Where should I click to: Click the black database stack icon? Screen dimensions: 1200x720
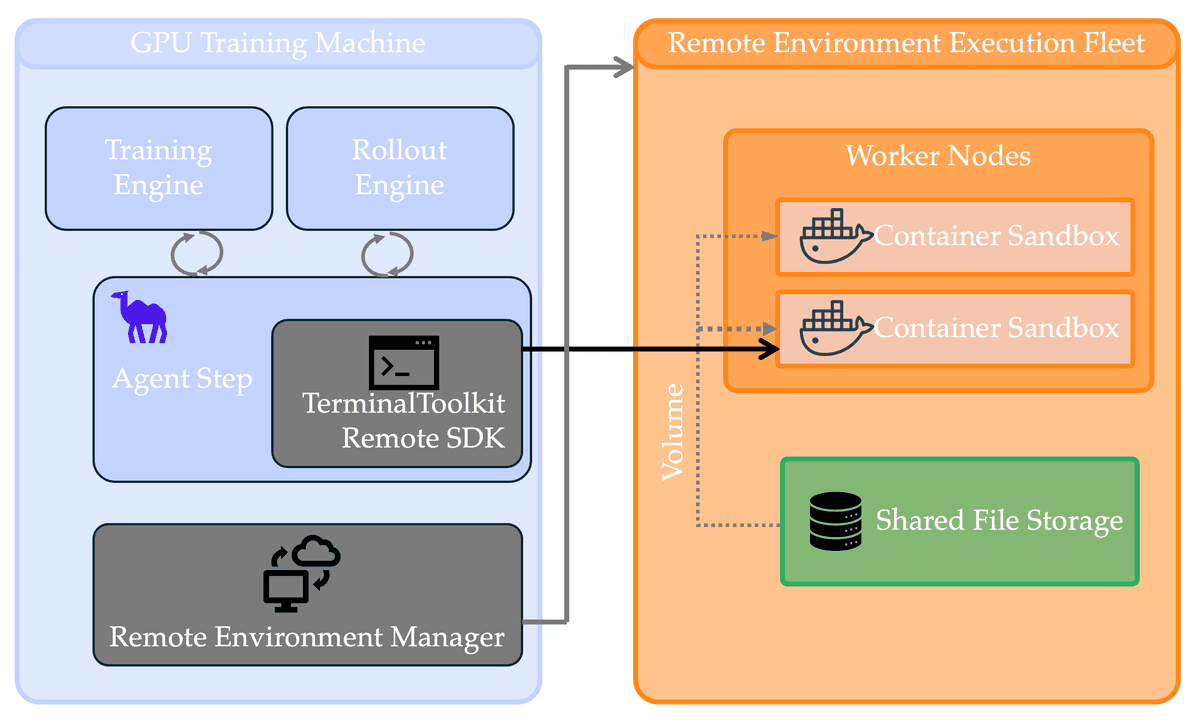[x=835, y=521]
